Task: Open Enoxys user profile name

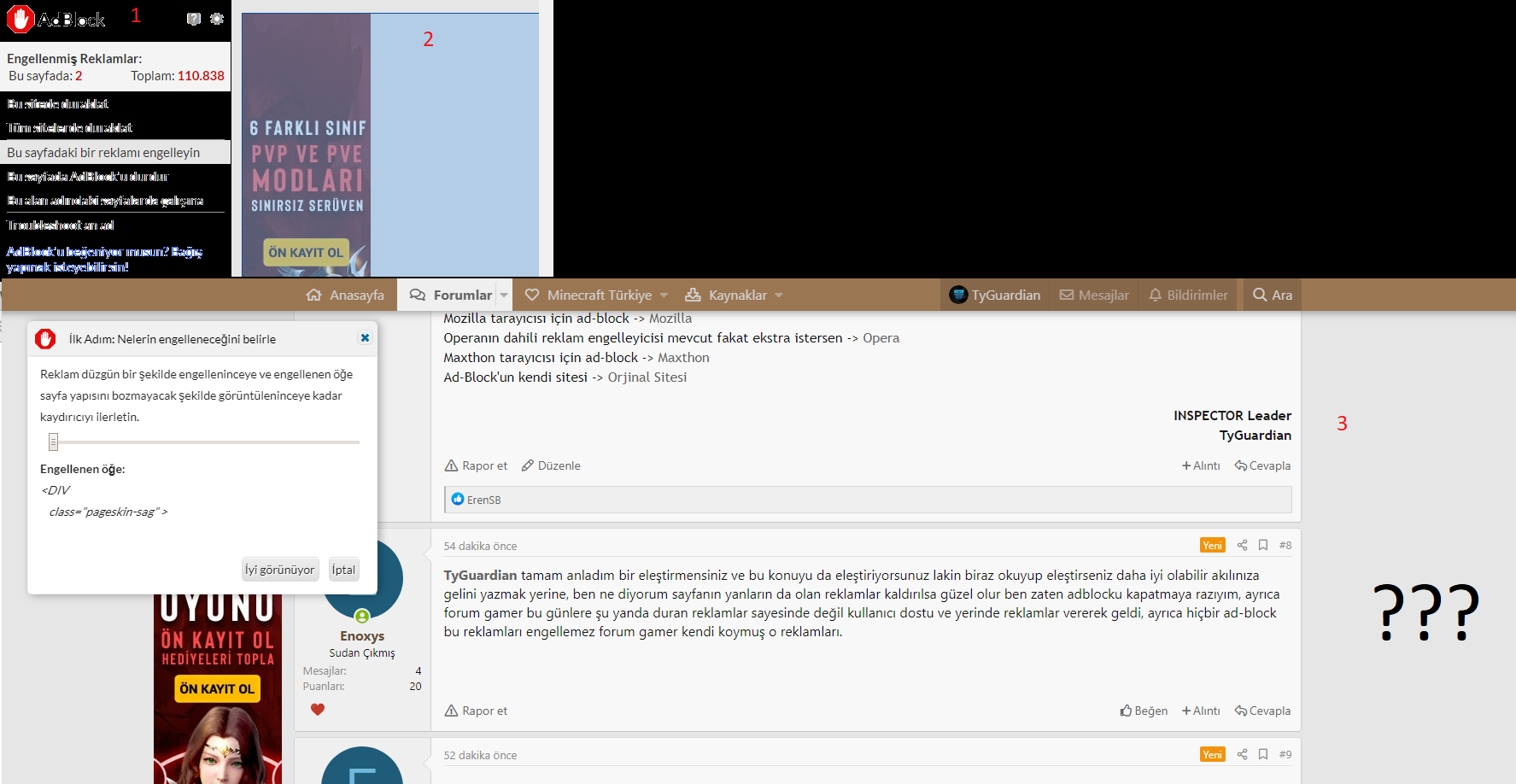Action: [x=362, y=636]
